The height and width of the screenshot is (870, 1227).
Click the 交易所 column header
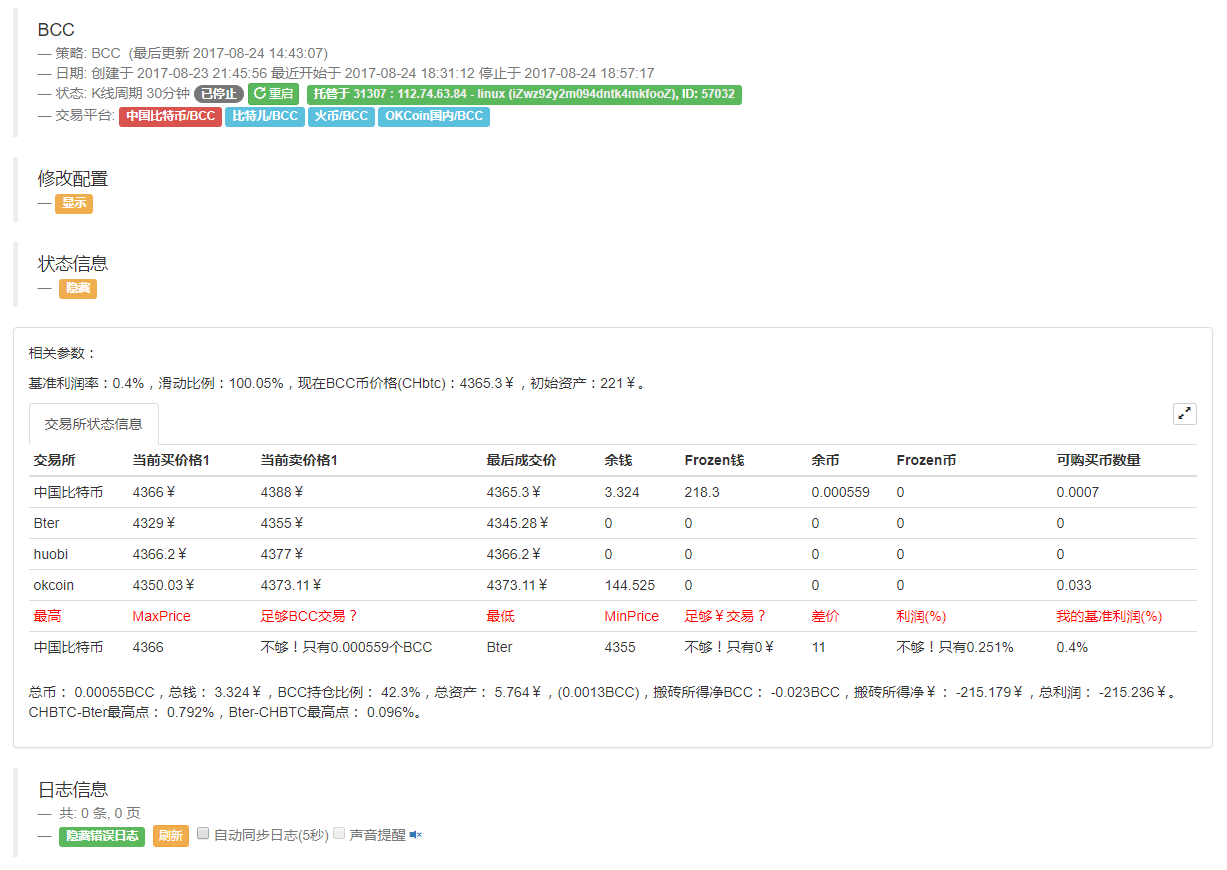(55, 460)
